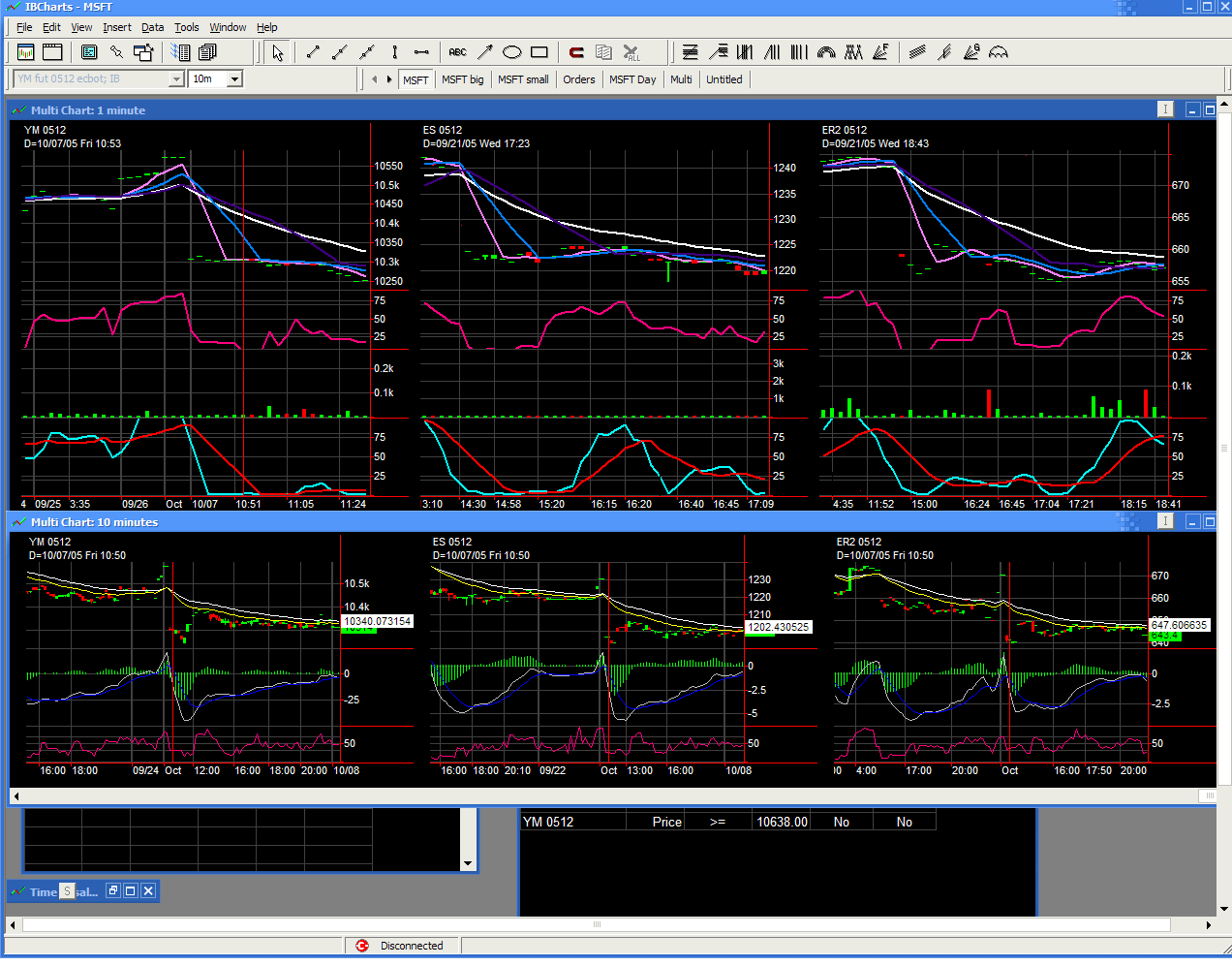Toggle the red magnet snap tool
1232x966 pixels.
pos(576,52)
